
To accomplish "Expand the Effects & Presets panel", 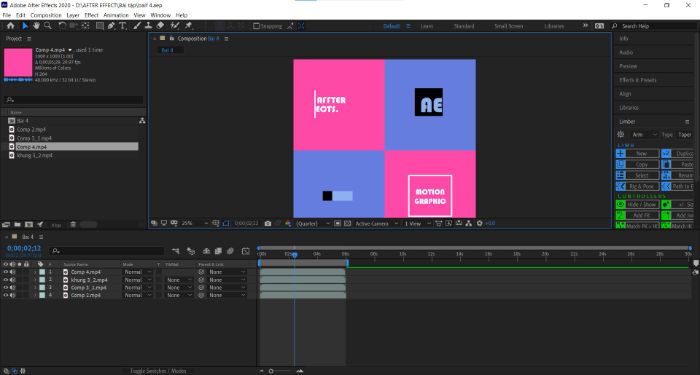I will click(x=638, y=80).
